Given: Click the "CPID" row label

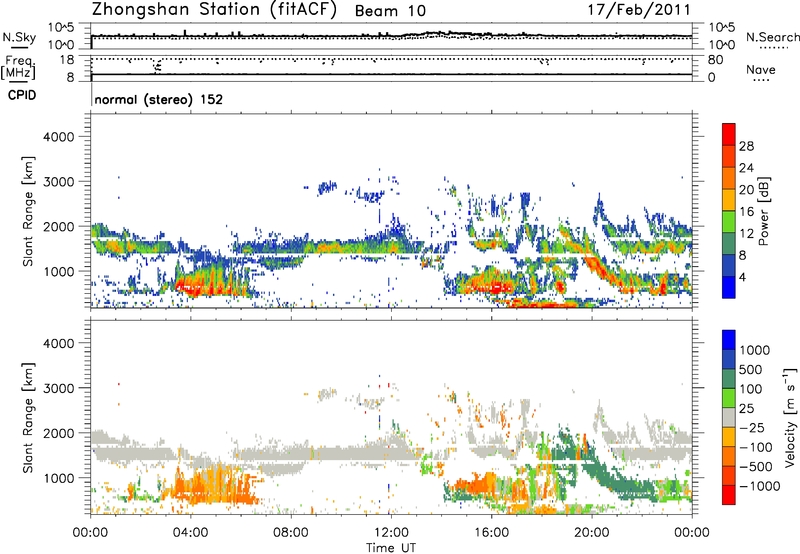Looking at the screenshot, I should click(x=22, y=95).
